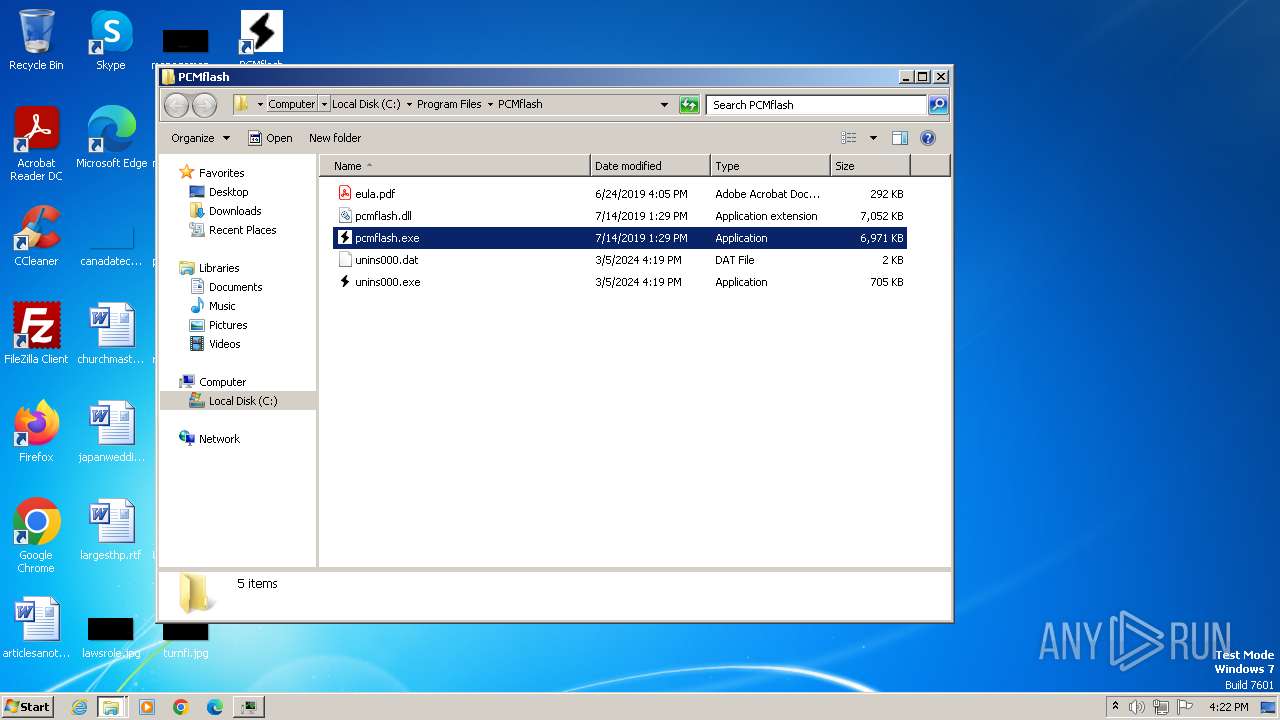
Task: Select the articlesanot document on desktop
Action: pyautogui.click(x=36, y=628)
